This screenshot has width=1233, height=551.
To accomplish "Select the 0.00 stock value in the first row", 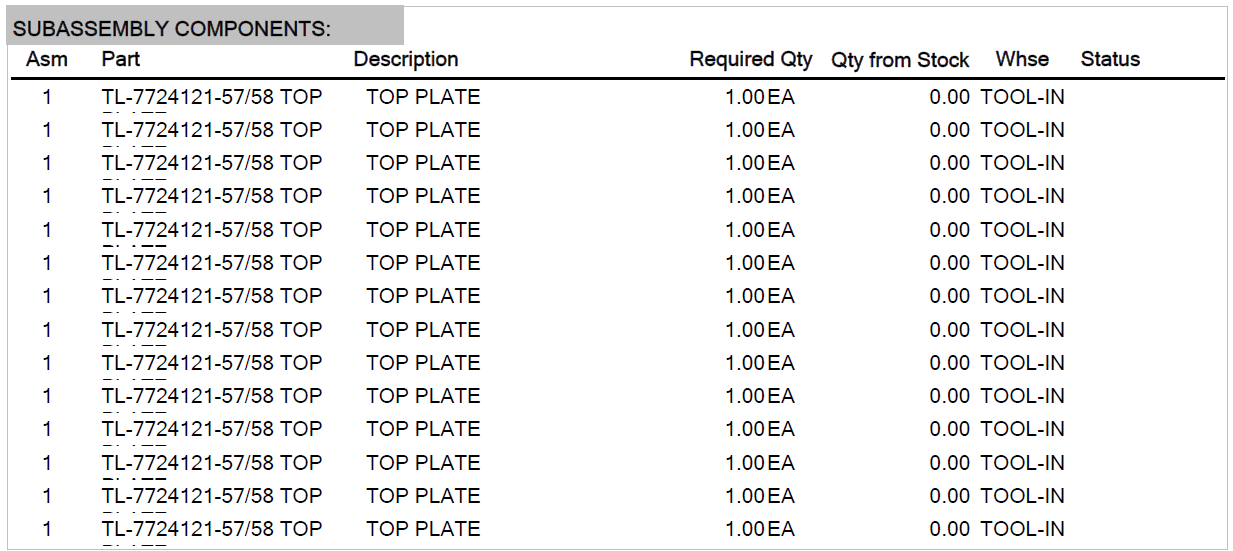I will tap(950, 97).
